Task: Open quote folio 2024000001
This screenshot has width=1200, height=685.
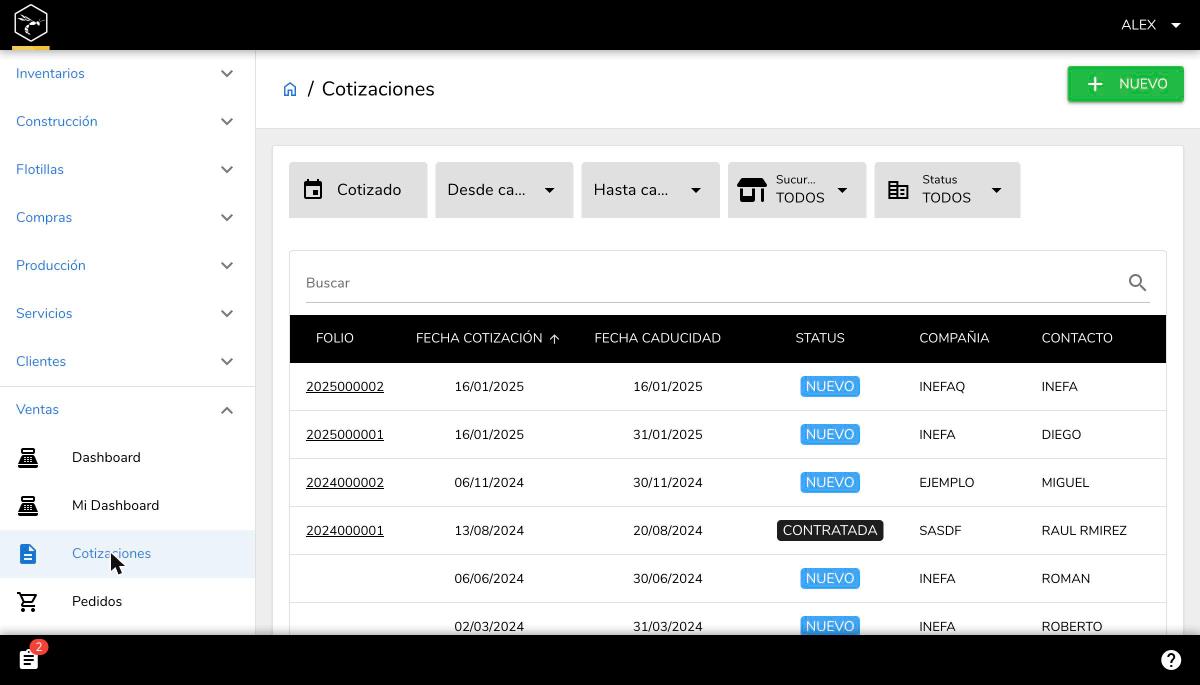Action: tap(345, 531)
